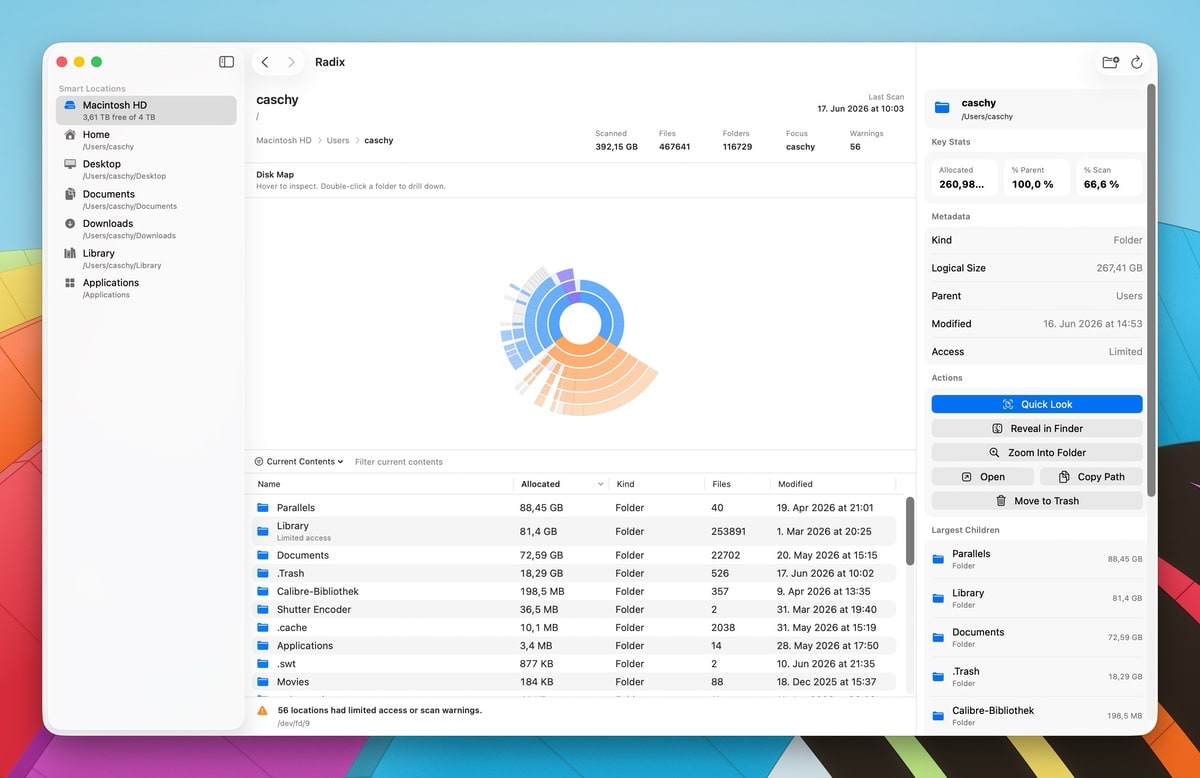Click the .cache folder icon in table

(263, 628)
